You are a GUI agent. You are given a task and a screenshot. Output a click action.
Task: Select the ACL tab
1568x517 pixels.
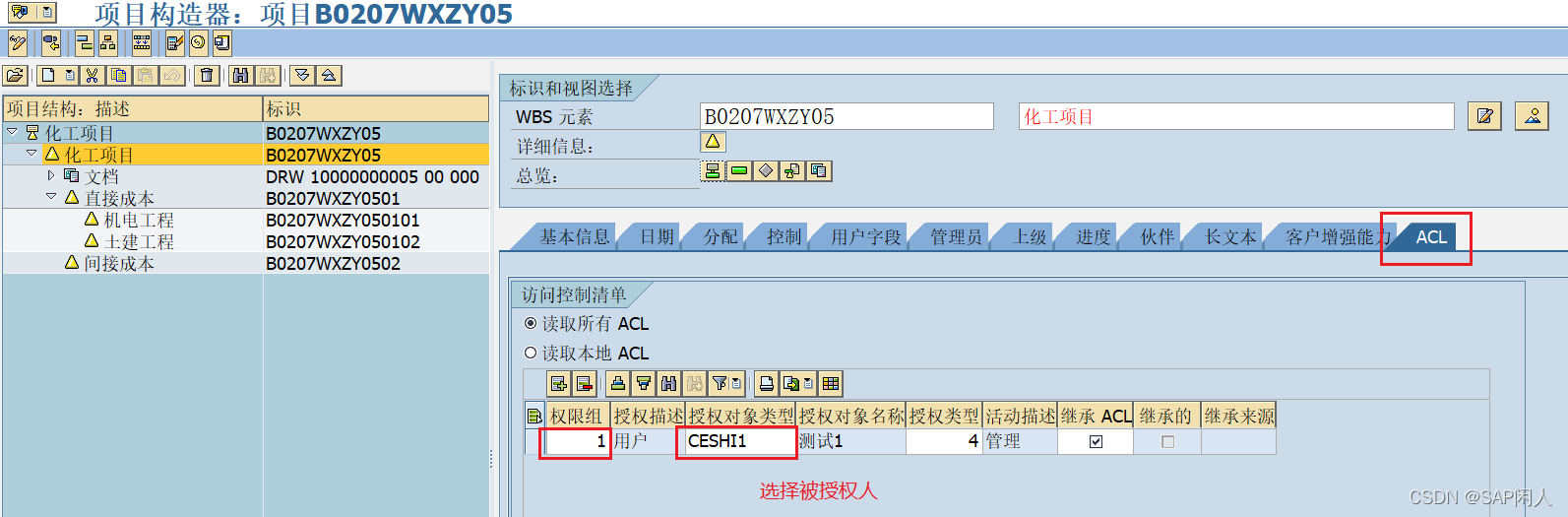click(x=1431, y=236)
